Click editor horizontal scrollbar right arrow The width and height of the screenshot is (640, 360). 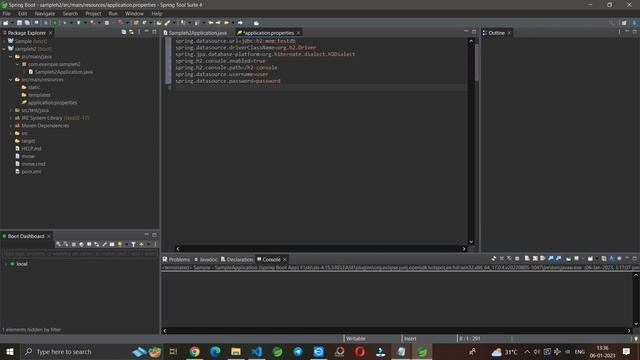[x=464, y=249]
